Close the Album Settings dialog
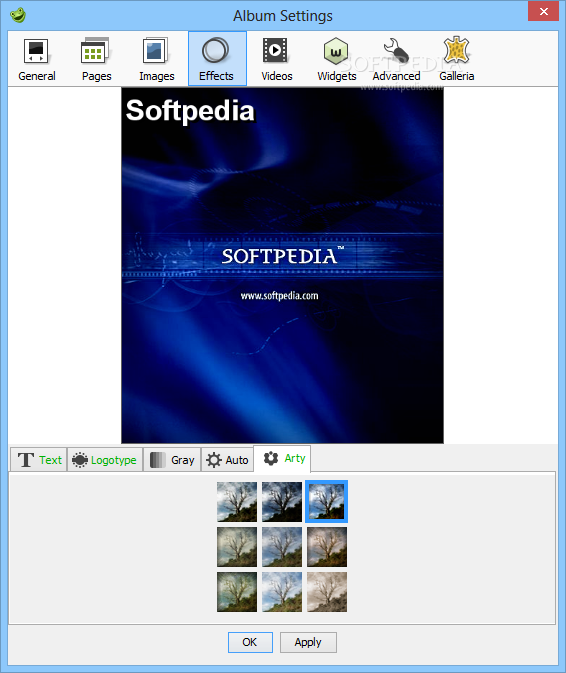Viewport: 566px width, 673px height. (x=543, y=12)
